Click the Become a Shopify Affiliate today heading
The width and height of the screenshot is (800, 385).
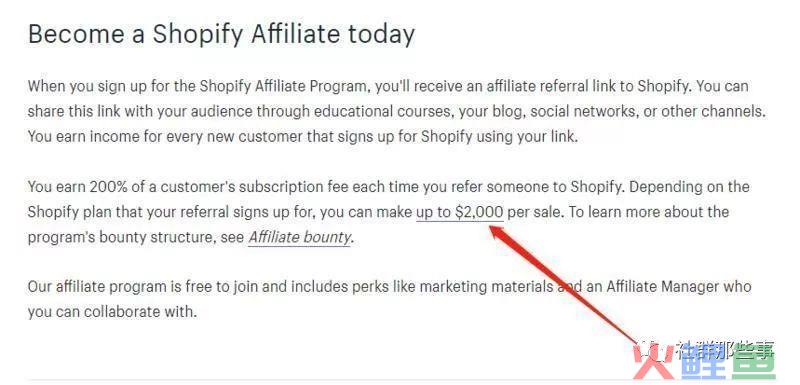tap(221, 34)
